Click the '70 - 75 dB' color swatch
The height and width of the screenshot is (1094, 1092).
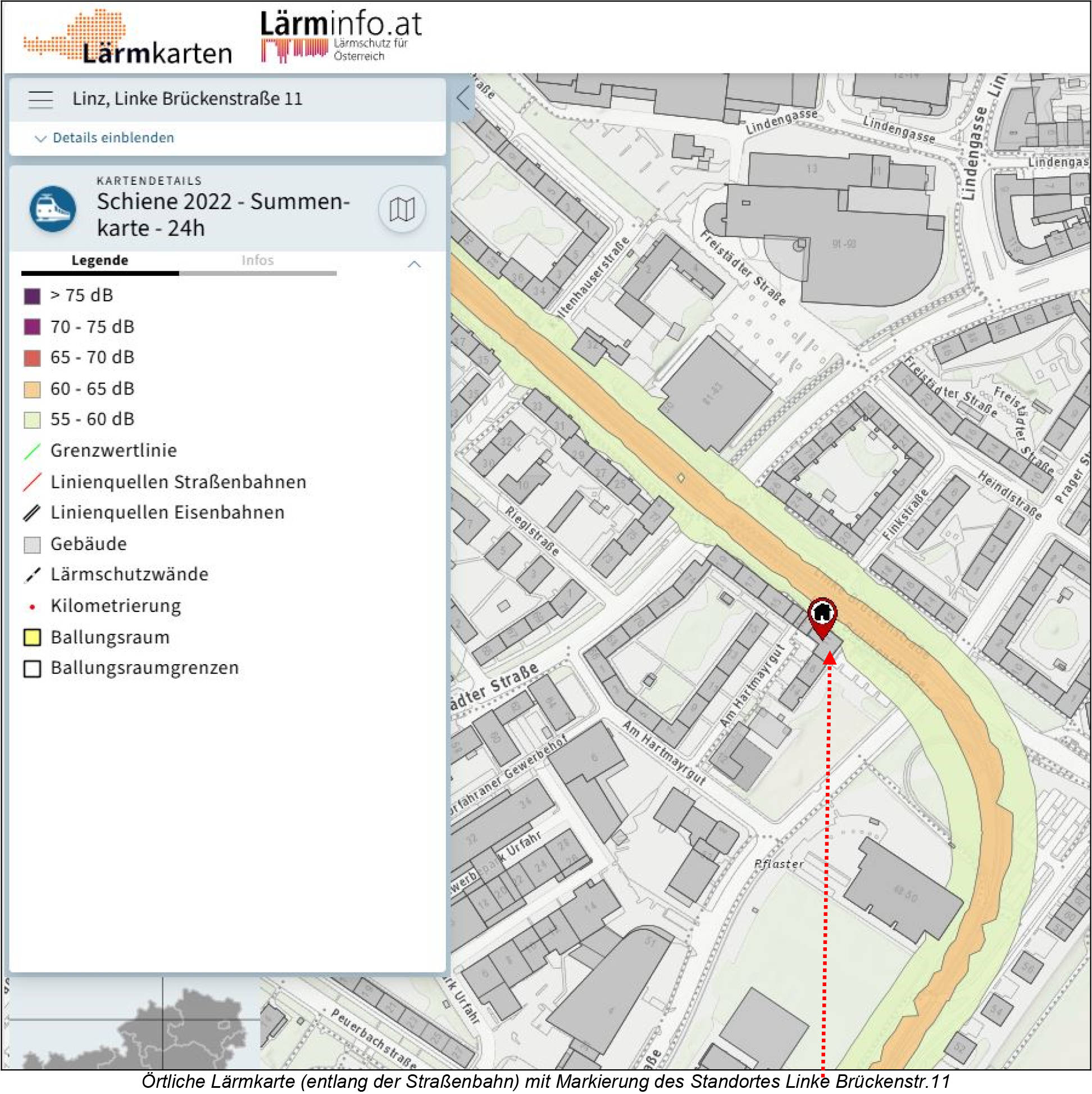click(32, 326)
